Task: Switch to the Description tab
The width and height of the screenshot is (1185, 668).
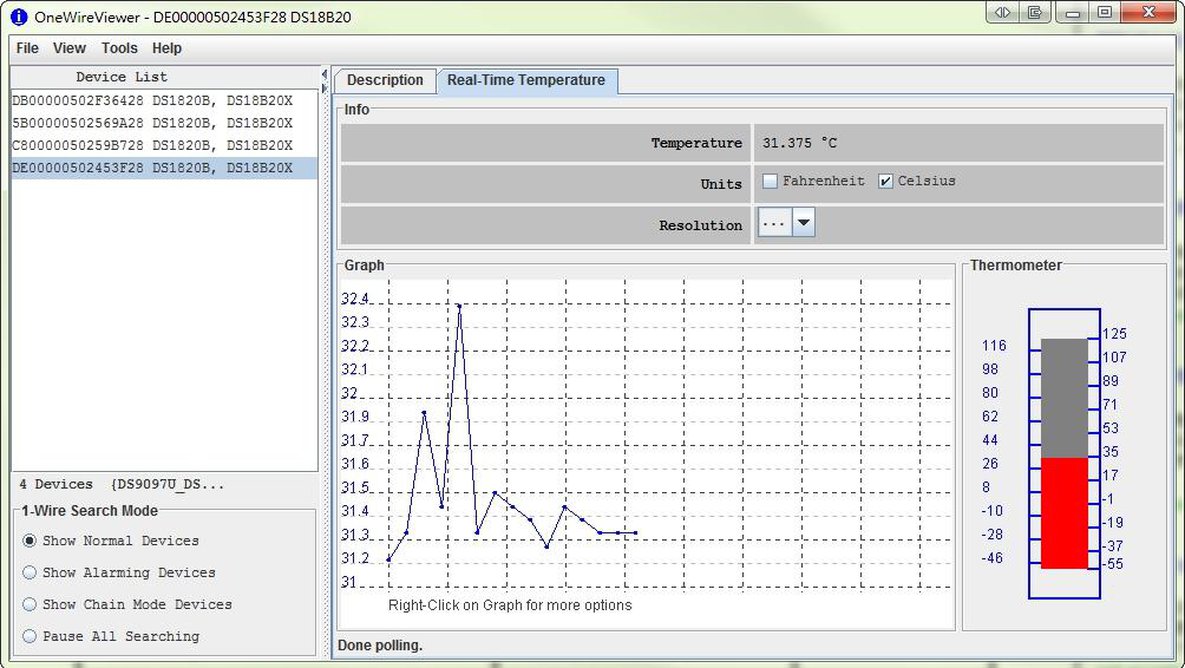Action: [x=385, y=81]
